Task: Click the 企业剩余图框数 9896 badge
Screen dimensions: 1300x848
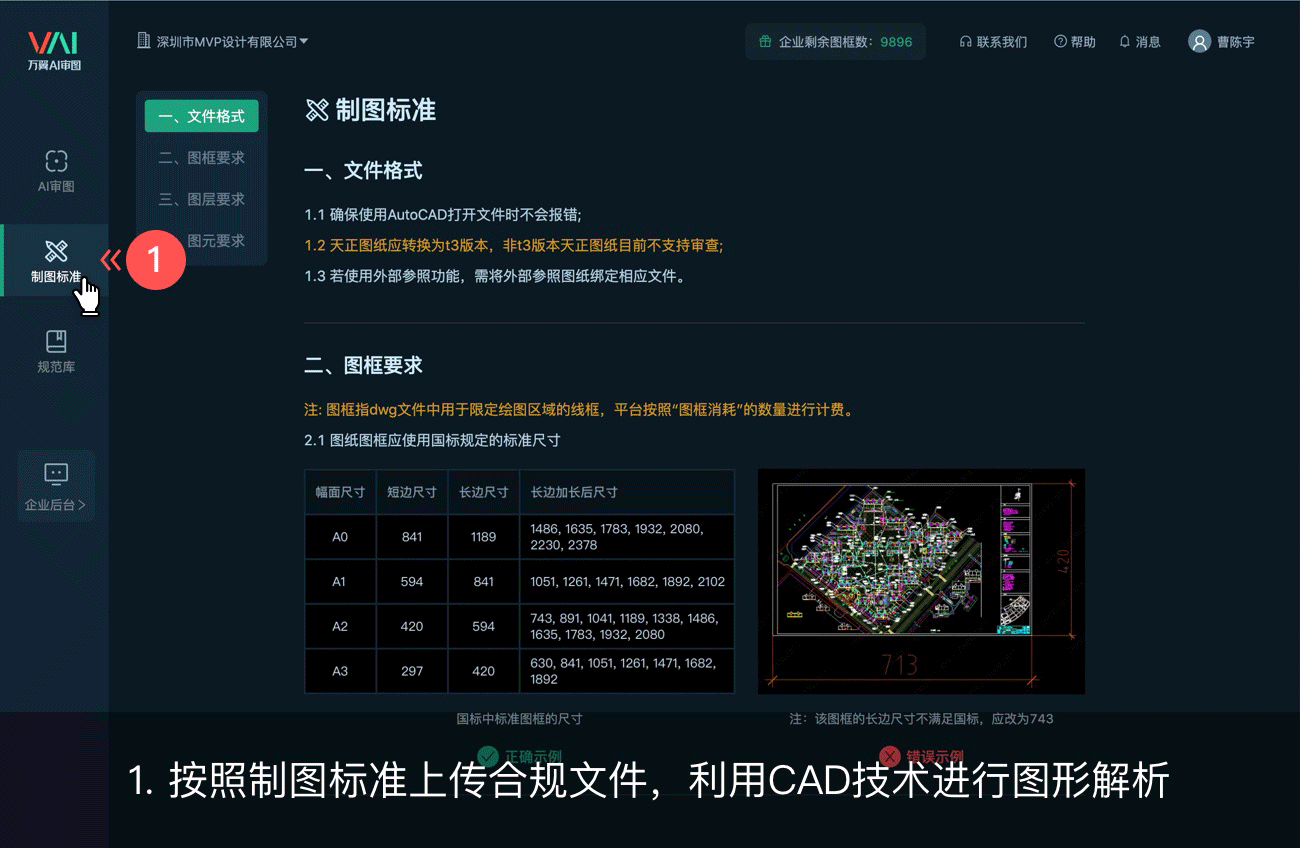Action: click(835, 42)
